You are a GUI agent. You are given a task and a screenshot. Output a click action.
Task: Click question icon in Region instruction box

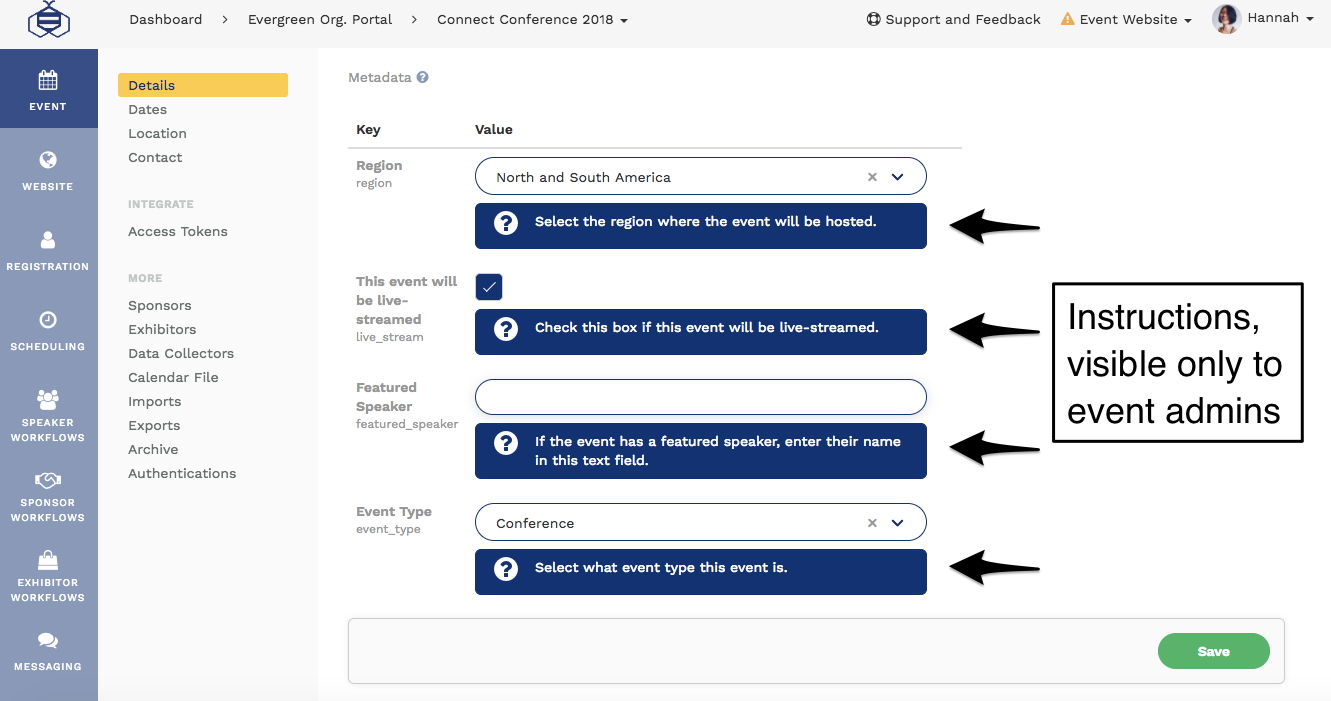coord(506,222)
